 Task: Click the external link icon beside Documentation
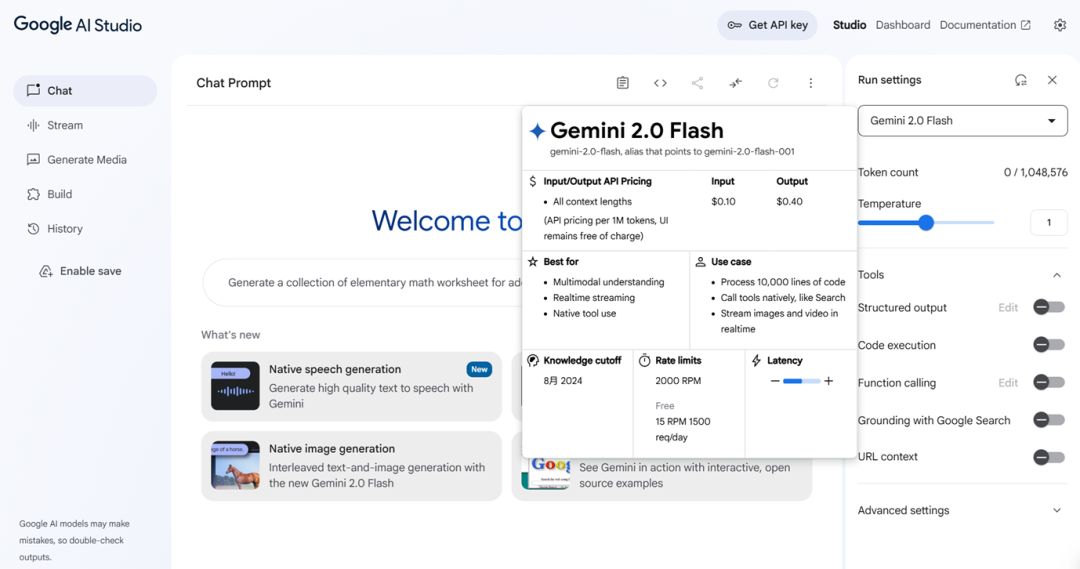click(x=1026, y=25)
